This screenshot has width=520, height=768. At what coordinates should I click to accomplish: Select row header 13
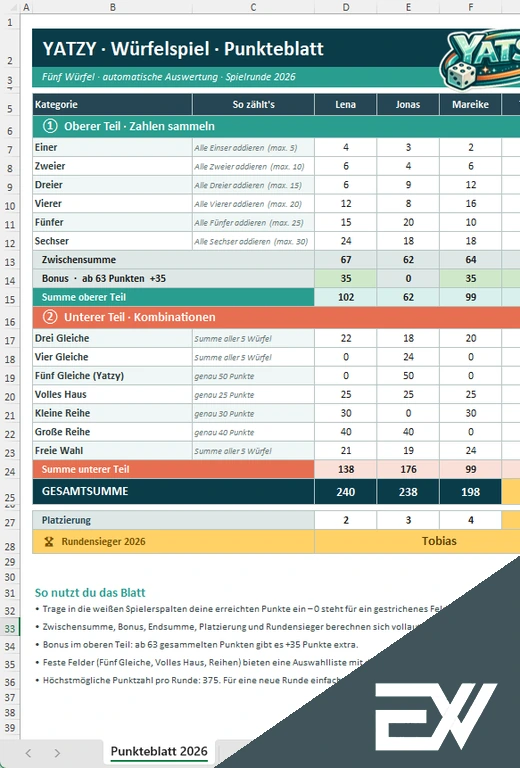[x=10, y=262]
